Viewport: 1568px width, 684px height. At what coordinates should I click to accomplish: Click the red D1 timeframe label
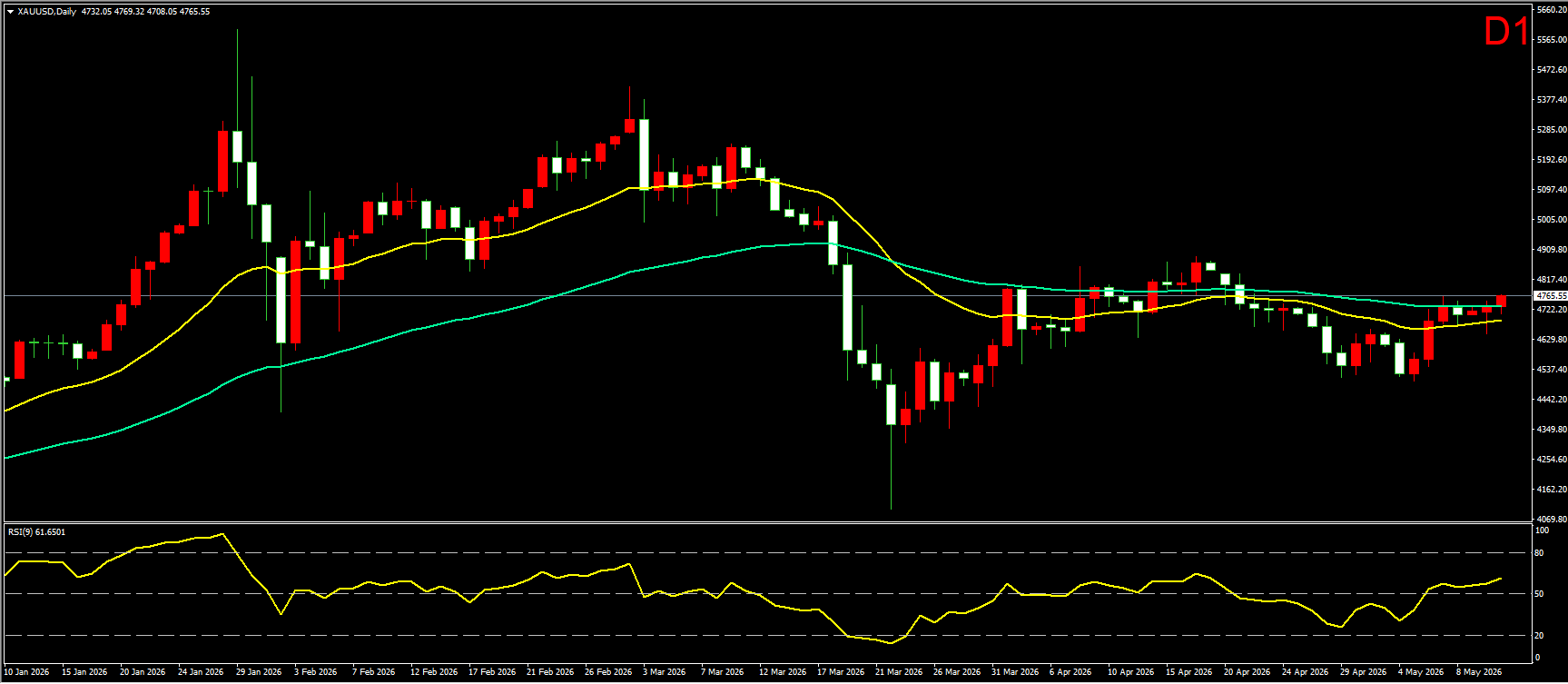pos(1505,32)
